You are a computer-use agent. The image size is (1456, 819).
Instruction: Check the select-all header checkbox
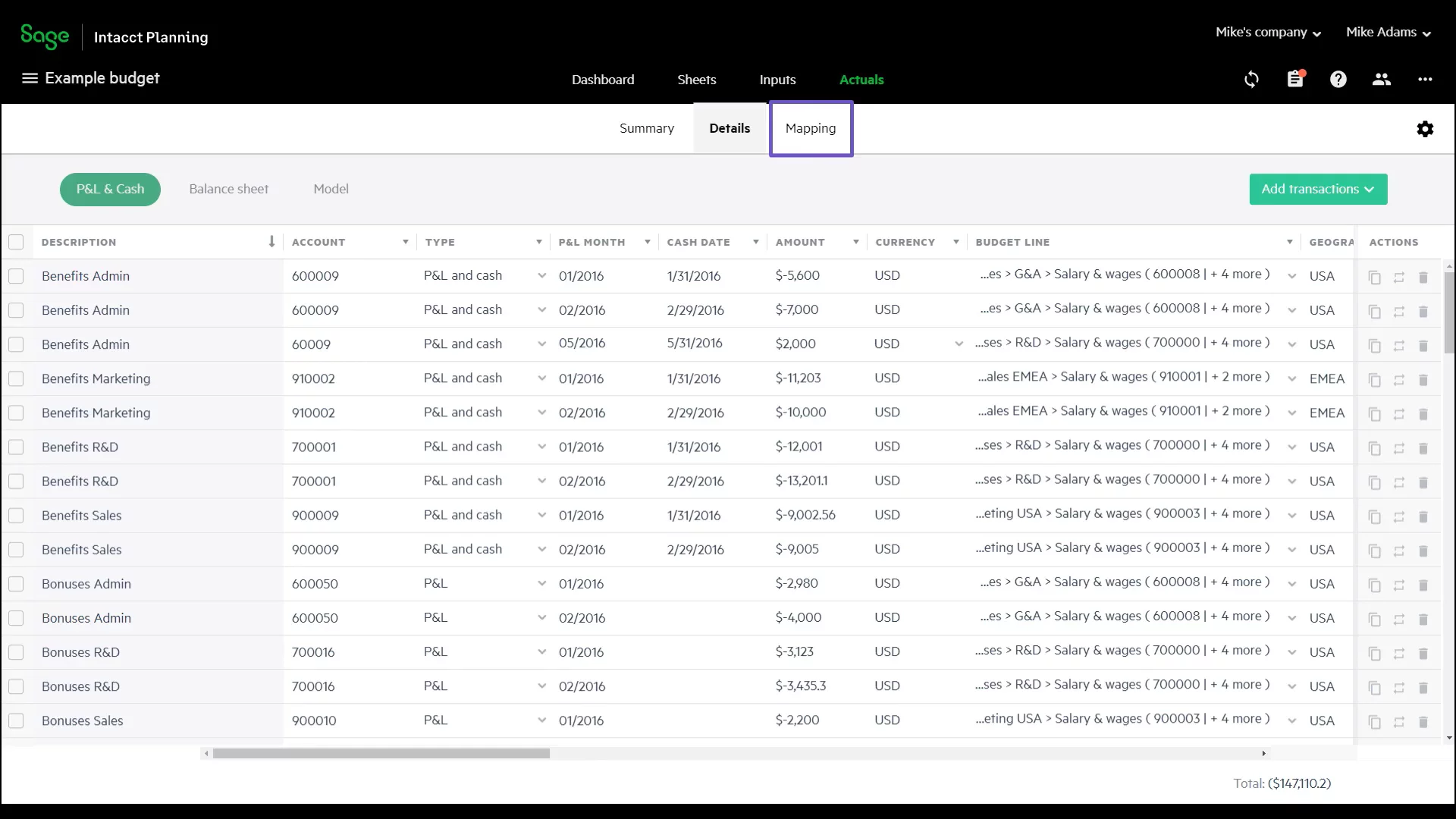(16, 242)
